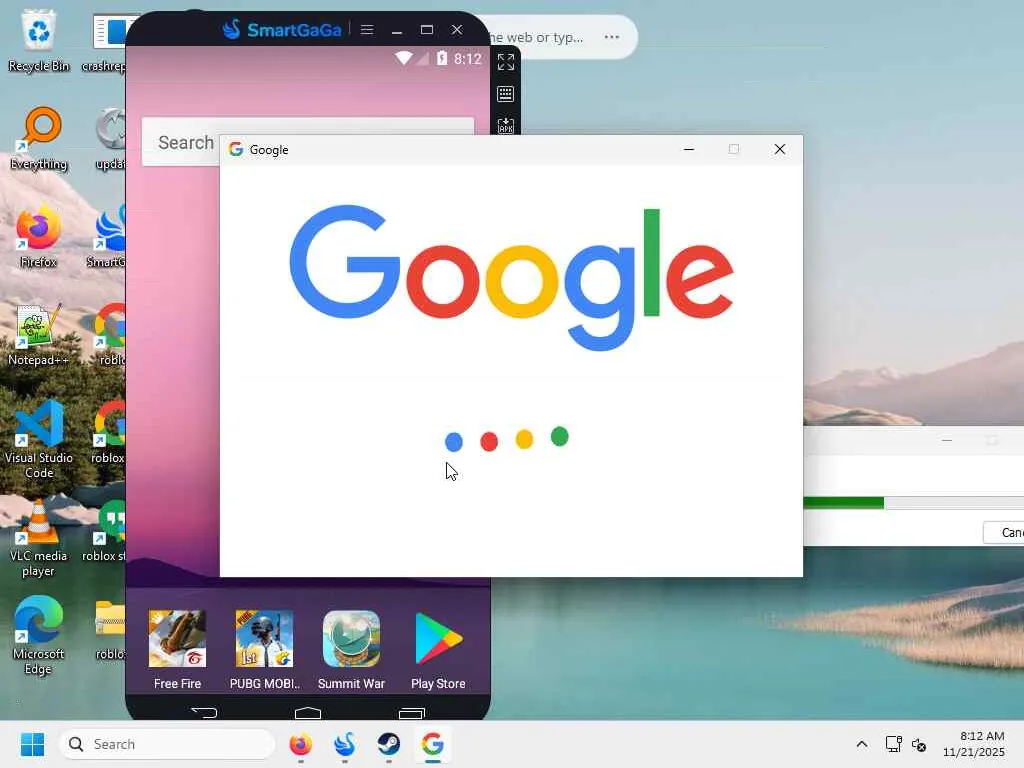Click the Google icon in the taskbar
Image resolution: width=1024 pixels, height=768 pixels.
tap(432, 744)
